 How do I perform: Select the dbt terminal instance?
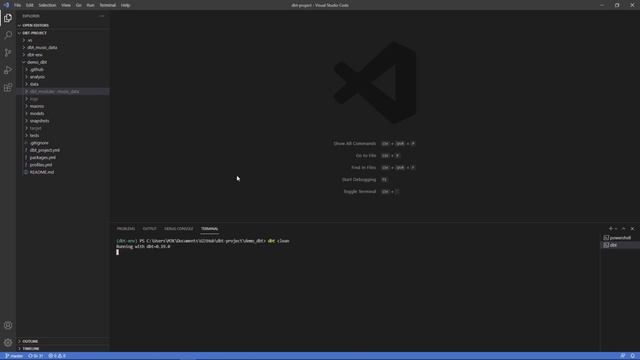(x=620, y=245)
